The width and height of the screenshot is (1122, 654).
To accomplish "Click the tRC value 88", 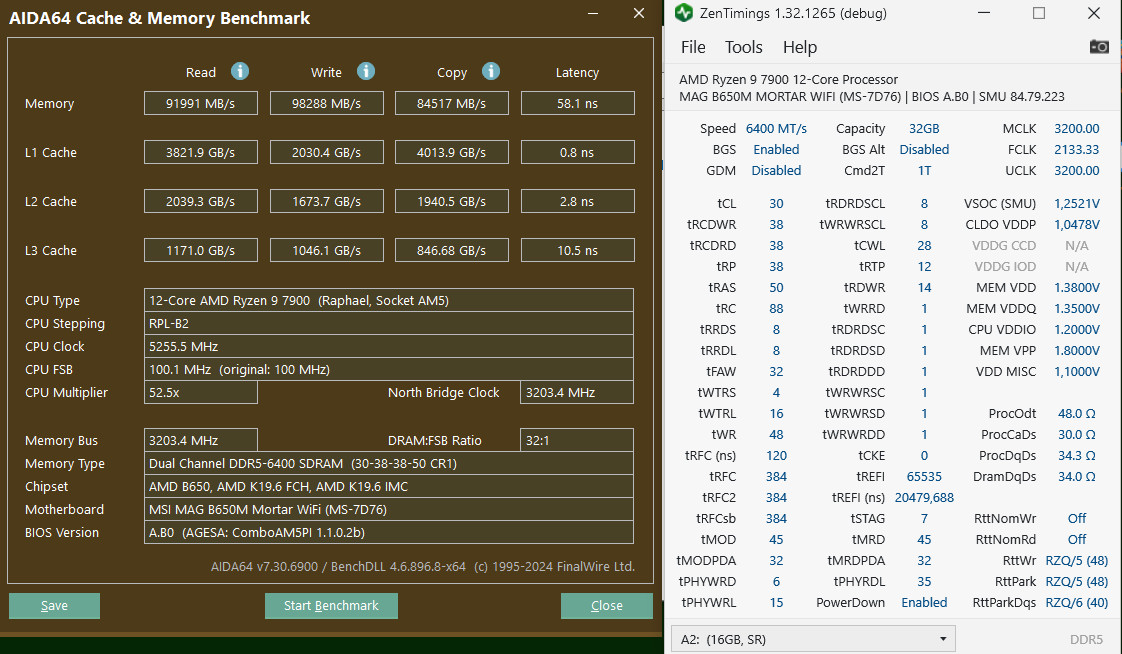I will (776, 308).
